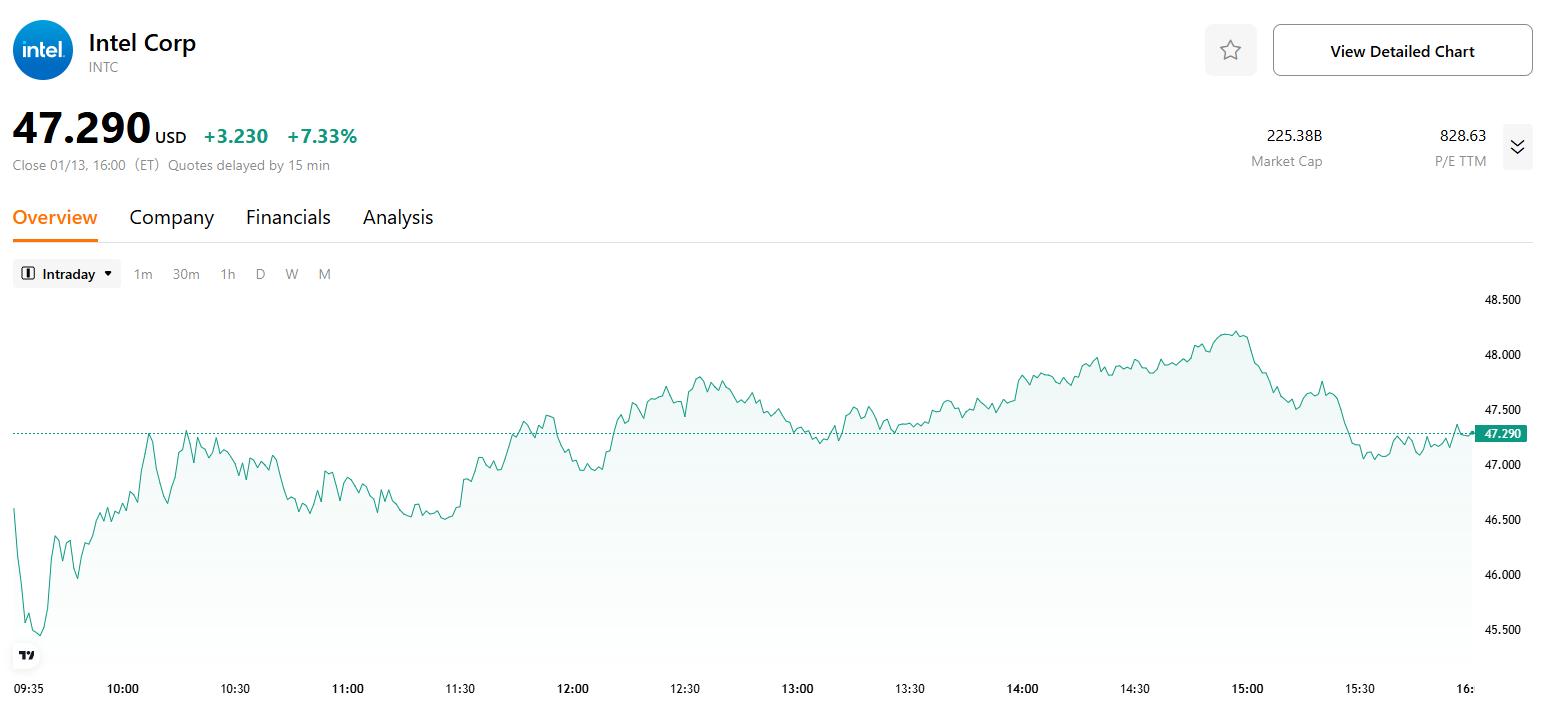
Task: Set chart to monthly M interval
Action: (x=324, y=274)
